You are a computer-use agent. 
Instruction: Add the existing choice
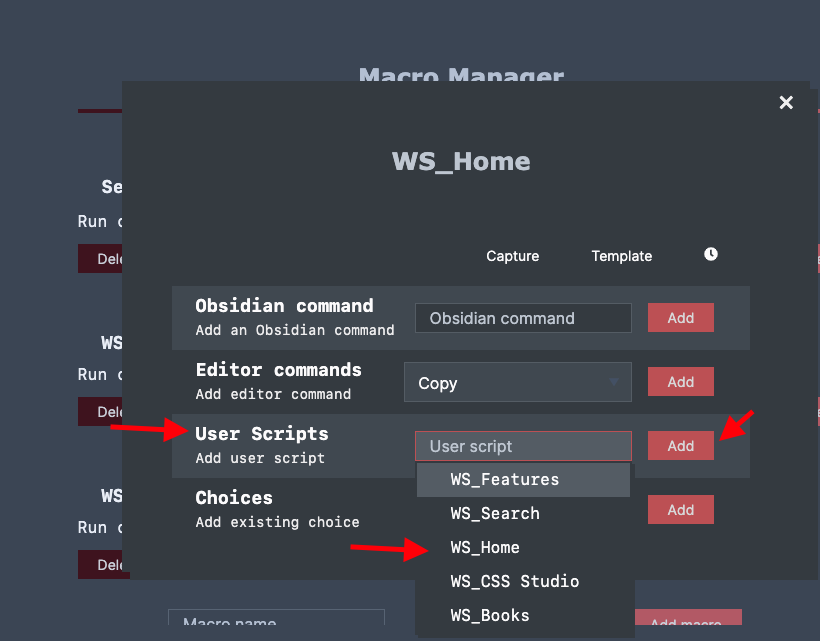point(680,510)
